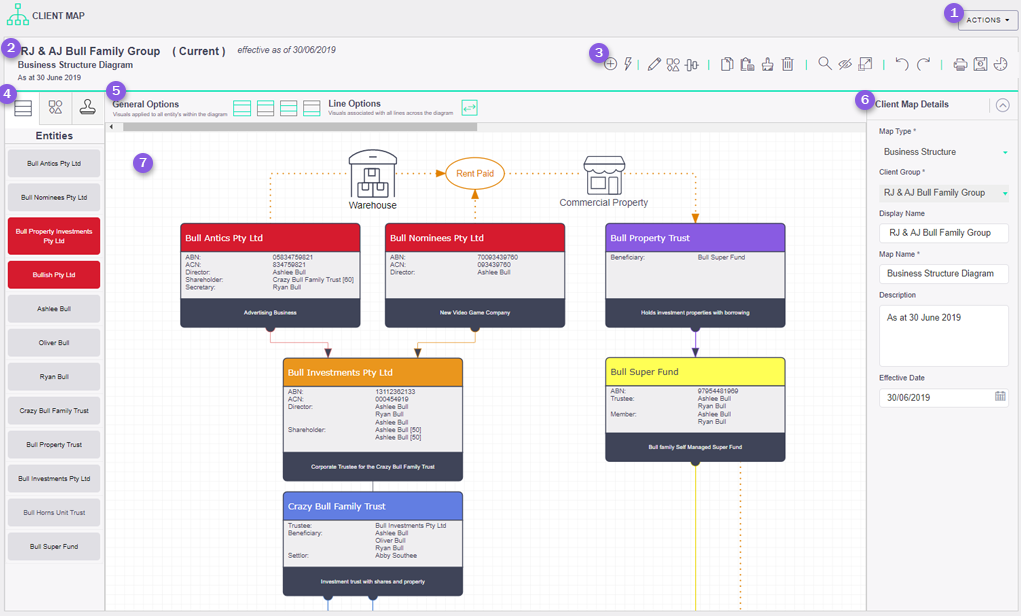Open the Effective Date calendar picker icon
Screen dimensions: 1021x616
[x=1000, y=396]
